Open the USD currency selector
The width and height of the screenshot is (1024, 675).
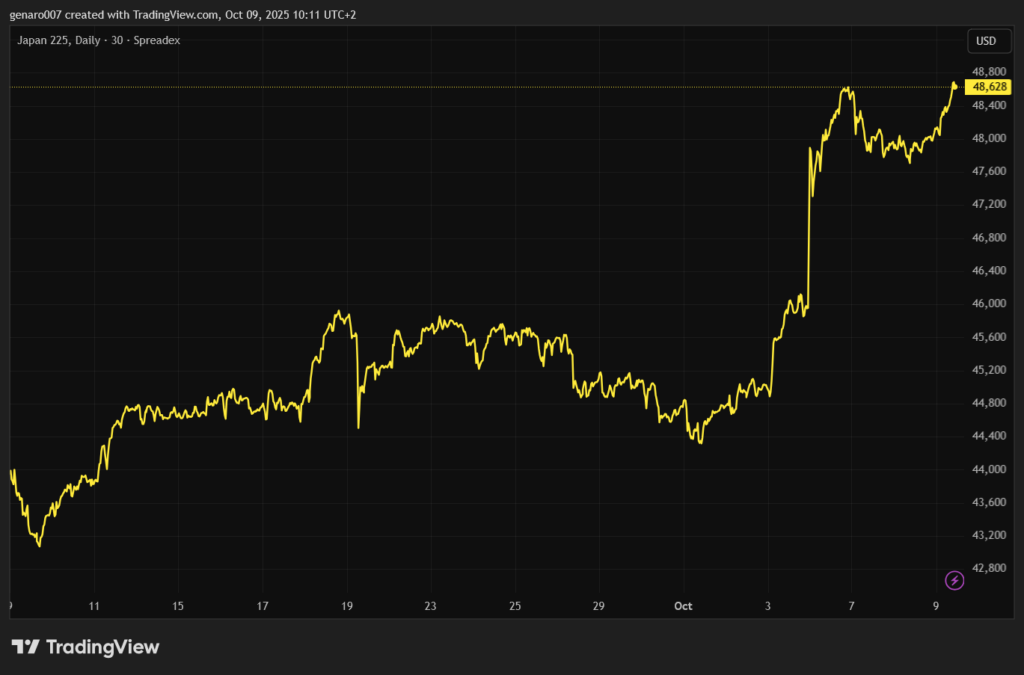[985, 41]
